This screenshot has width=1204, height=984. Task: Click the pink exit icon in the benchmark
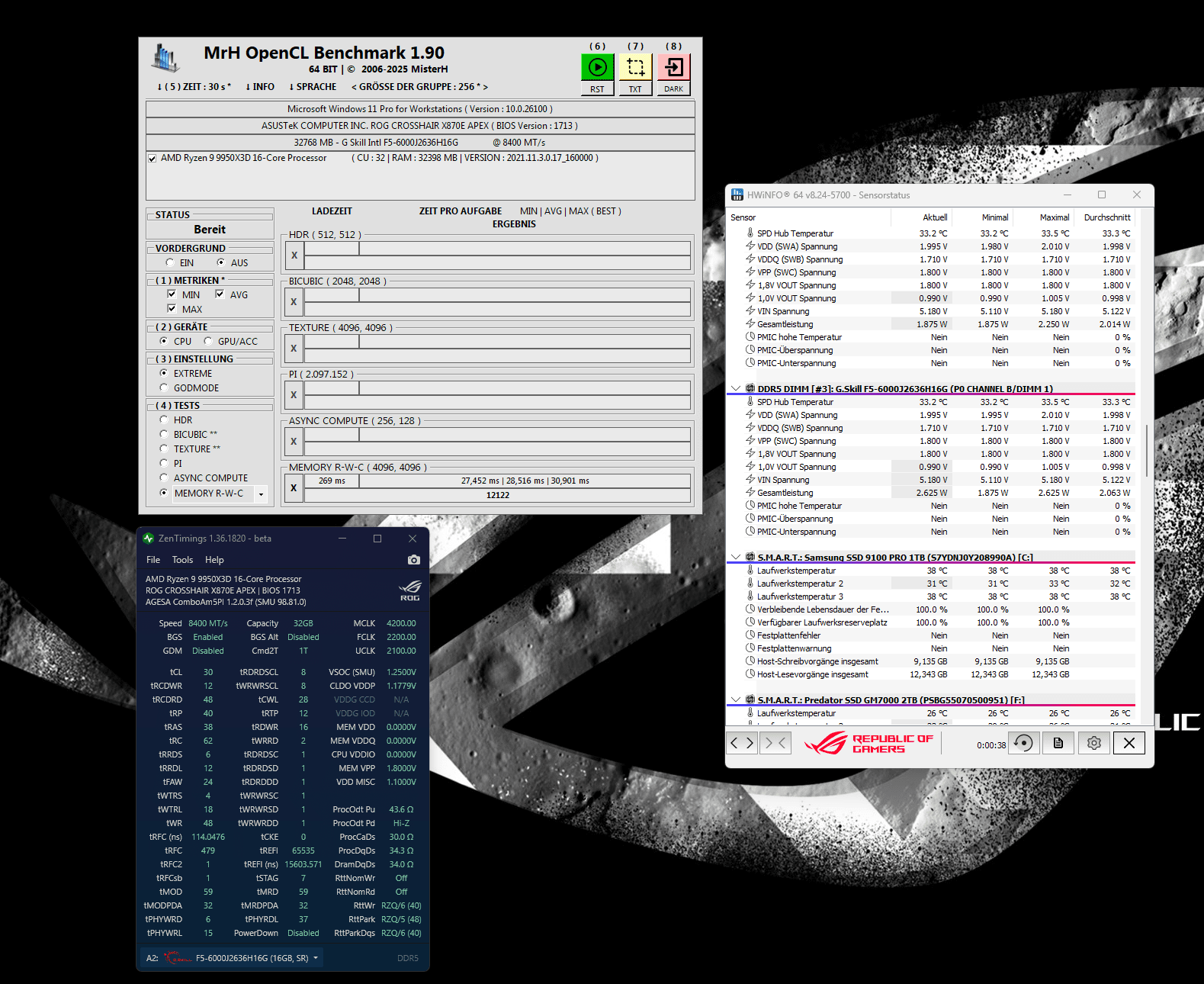(x=673, y=67)
